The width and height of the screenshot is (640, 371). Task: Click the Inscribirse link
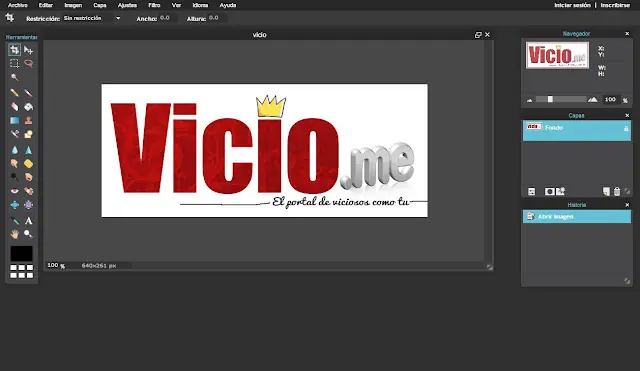tap(615, 5)
